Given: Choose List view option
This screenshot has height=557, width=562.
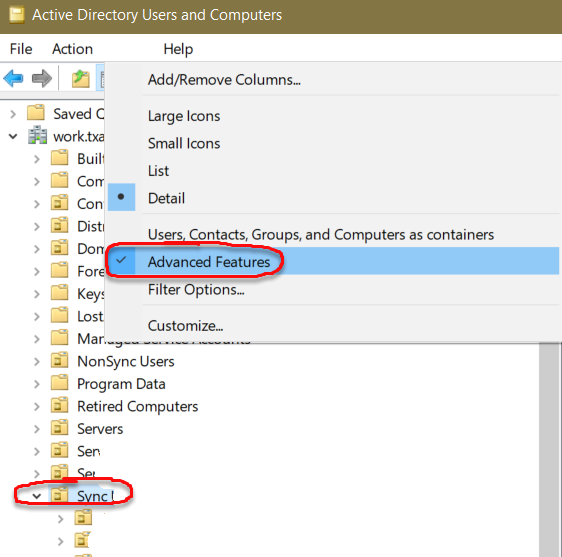Looking at the screenshot, I should (333, 171).
